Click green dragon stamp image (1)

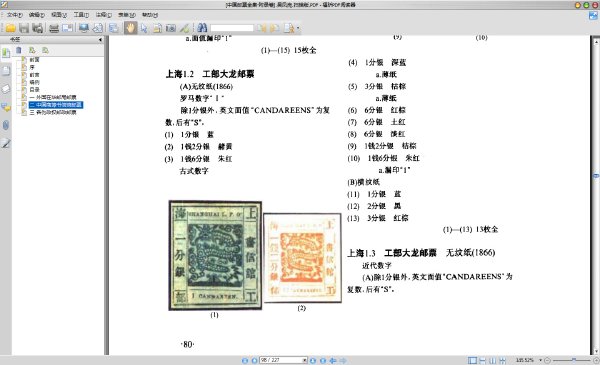coord(215,255)
